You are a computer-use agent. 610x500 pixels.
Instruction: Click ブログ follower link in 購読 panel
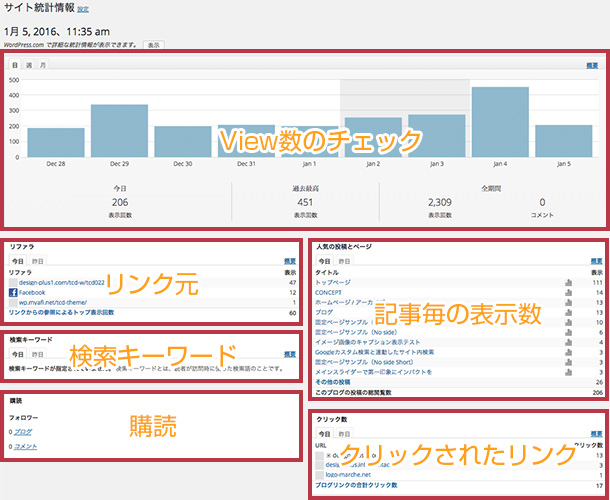tap(21, 432)
